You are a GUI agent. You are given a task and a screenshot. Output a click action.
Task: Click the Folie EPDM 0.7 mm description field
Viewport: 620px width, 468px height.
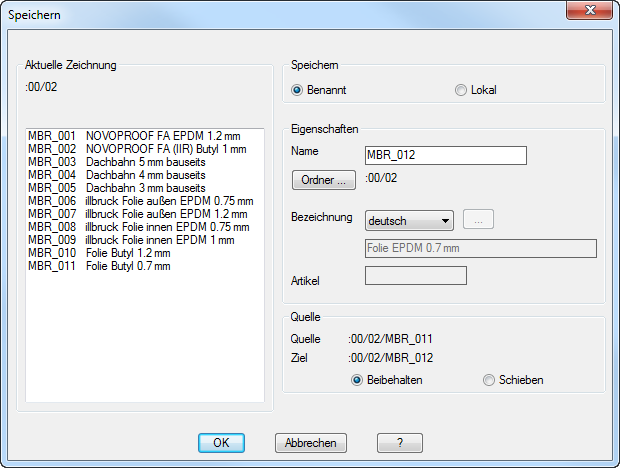click(480, 249)
